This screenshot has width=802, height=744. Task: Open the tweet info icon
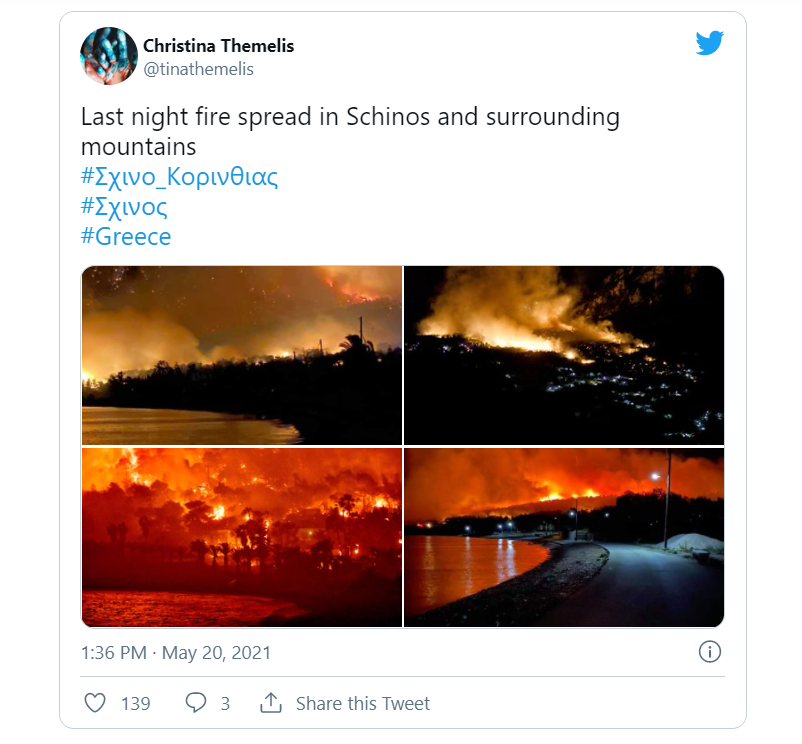click(x=709, y=652)
